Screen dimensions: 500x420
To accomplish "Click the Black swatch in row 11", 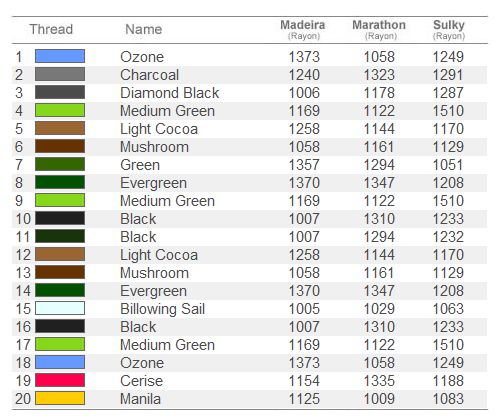I will coord(60,236).
